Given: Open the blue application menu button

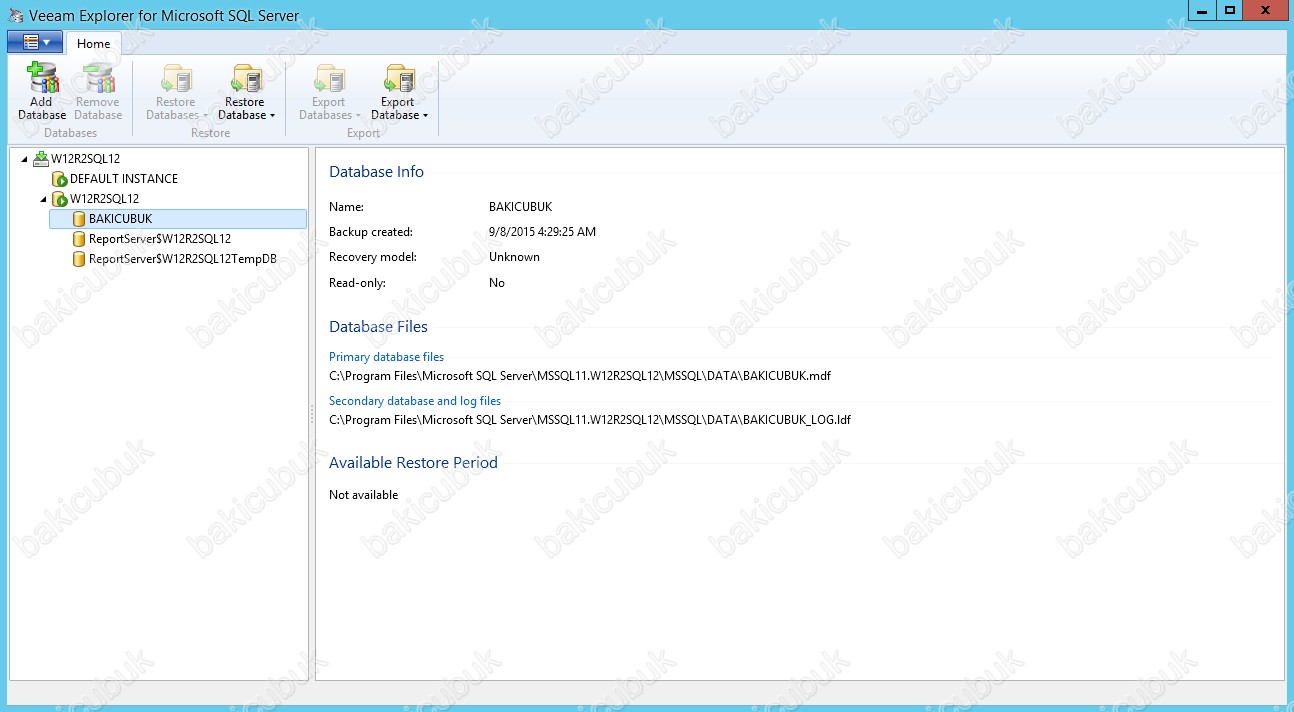Looking at the screenshot, I should coord(35,42).
